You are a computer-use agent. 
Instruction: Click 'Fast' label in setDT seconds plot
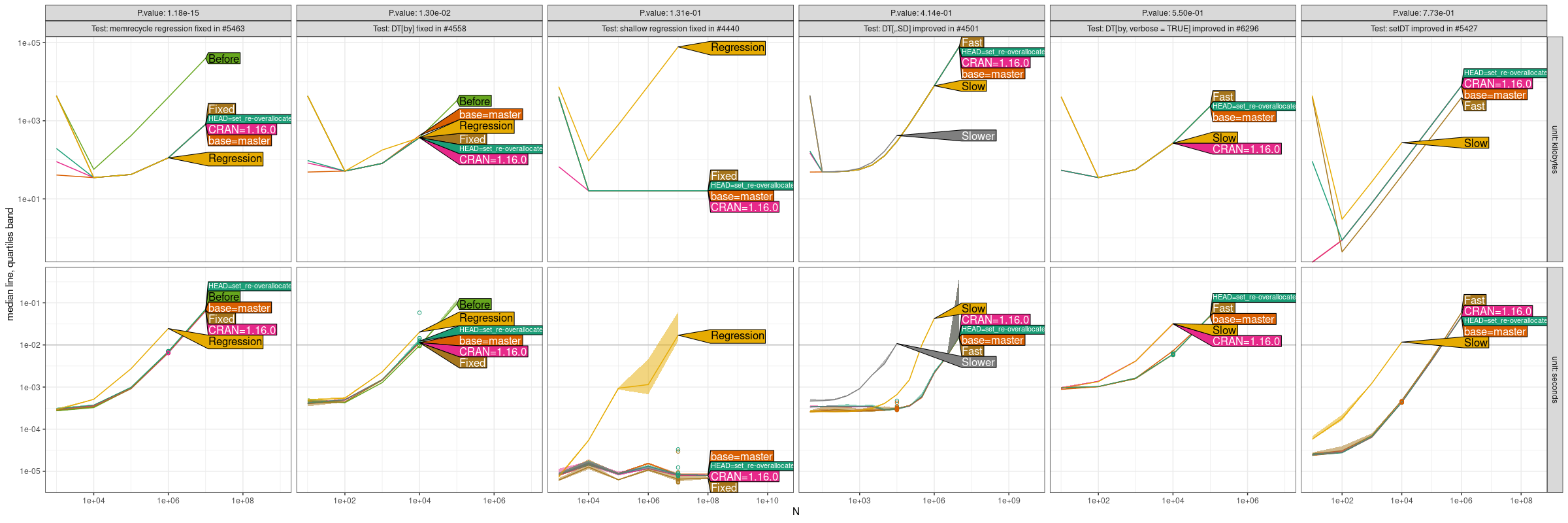pos(1475,300)
